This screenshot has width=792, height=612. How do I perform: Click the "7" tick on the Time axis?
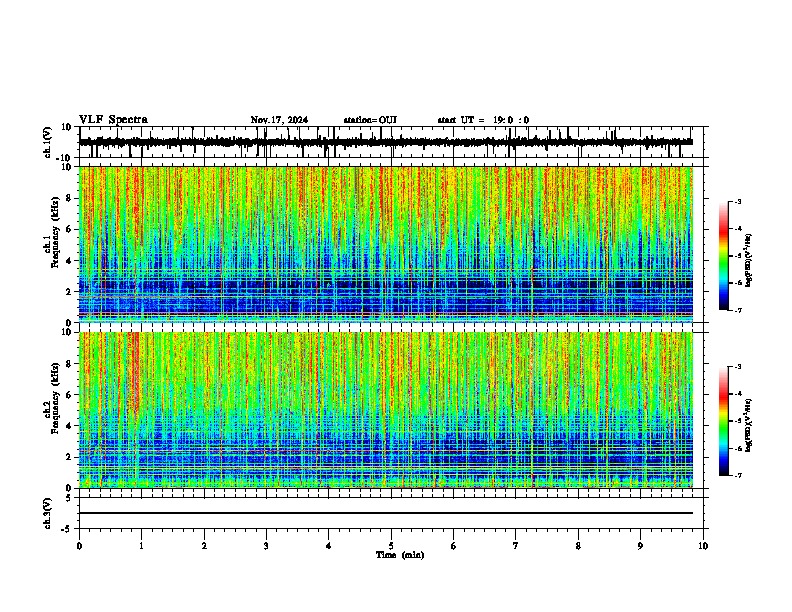(516, 546)
